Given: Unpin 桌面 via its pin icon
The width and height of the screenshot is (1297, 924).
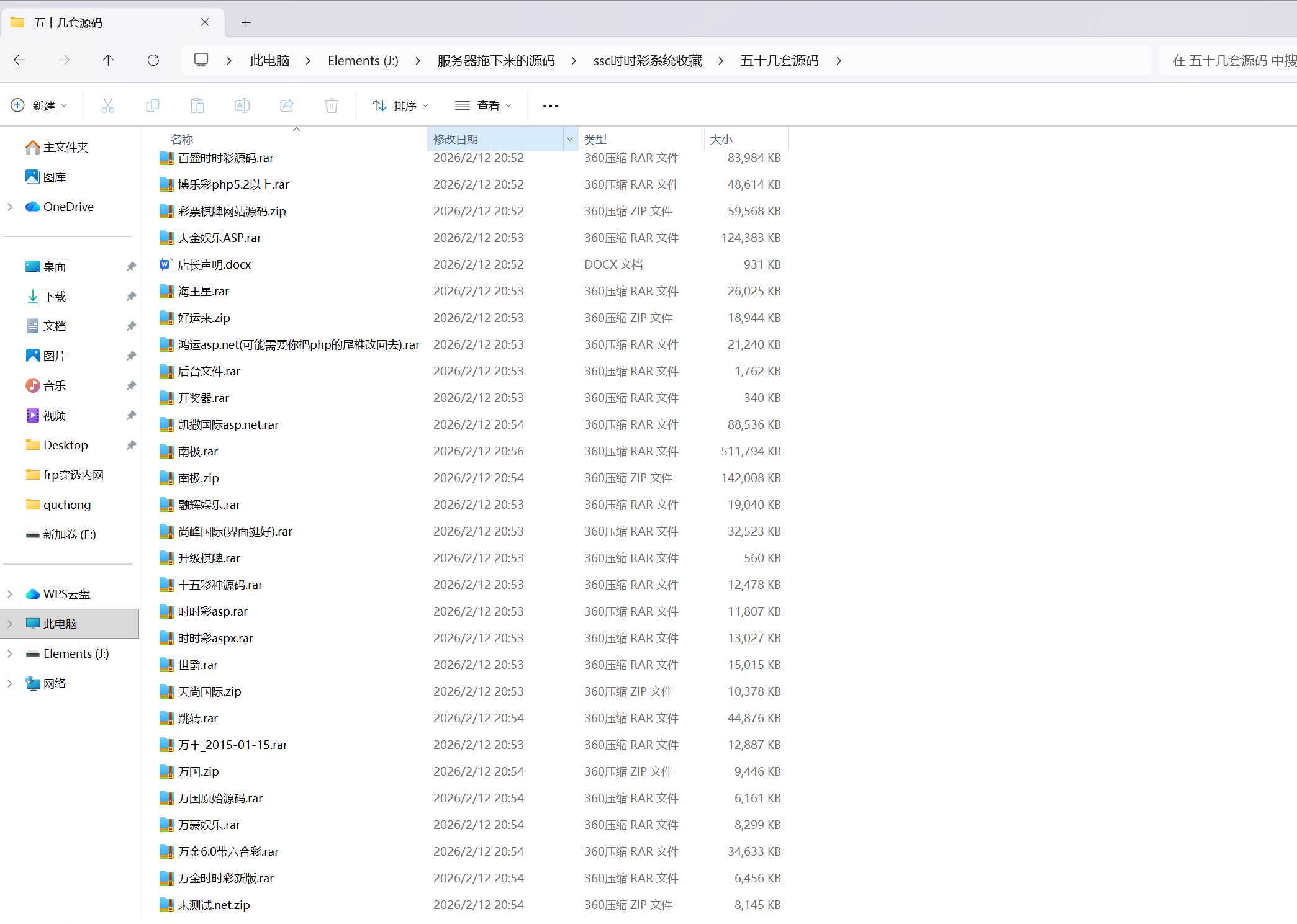Looking at the screenshot, I should point(131,266).
